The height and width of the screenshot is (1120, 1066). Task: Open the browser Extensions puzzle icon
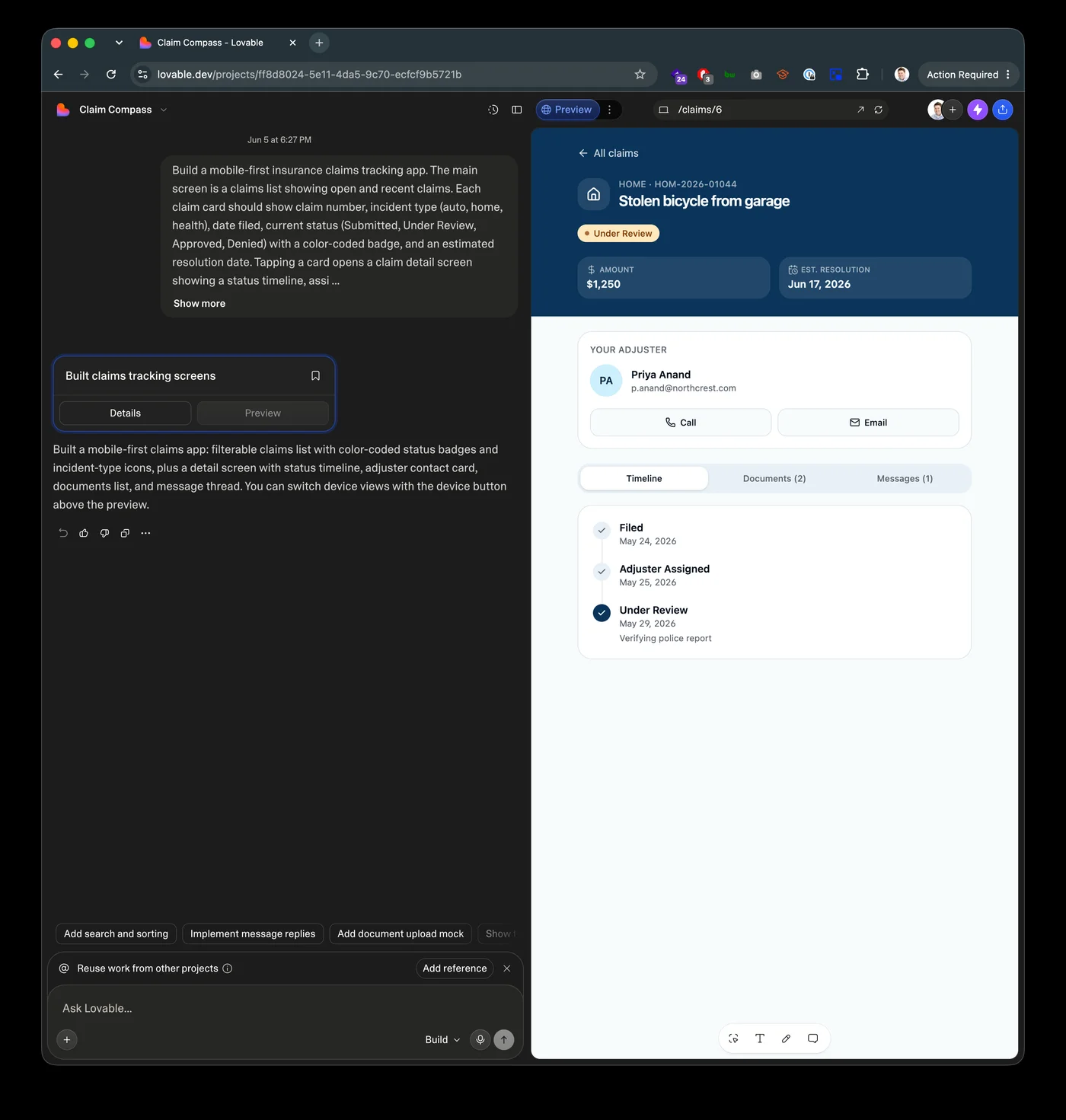pos(862,75)
